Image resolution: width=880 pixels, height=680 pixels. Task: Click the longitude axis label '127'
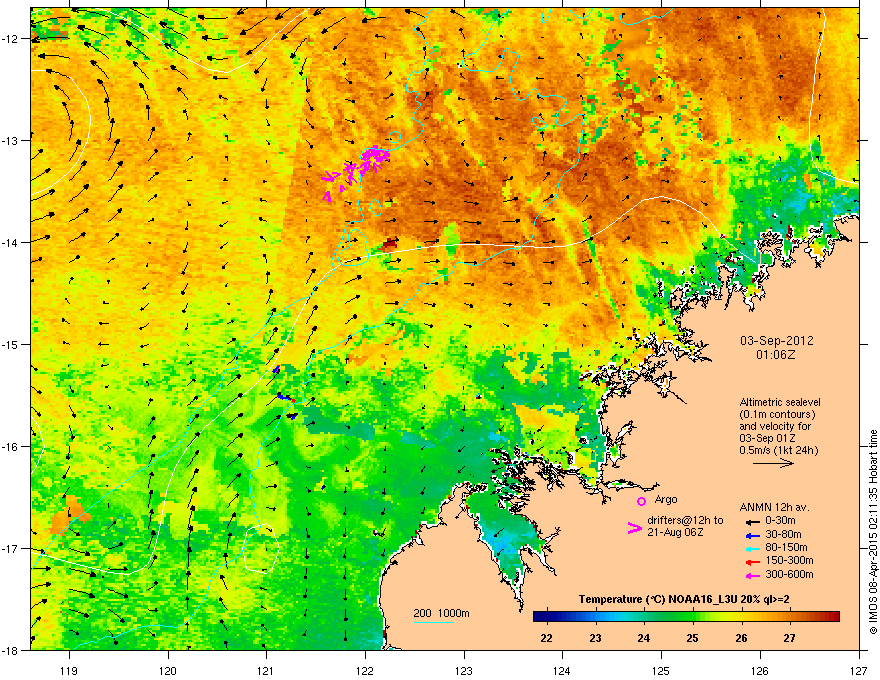pos(859,671)
